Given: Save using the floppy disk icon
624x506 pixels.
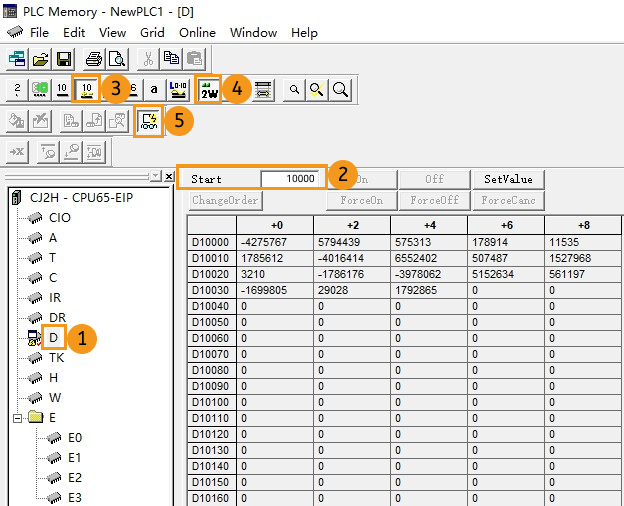Looking at the screenshot, I should click(x=64, y=59).
